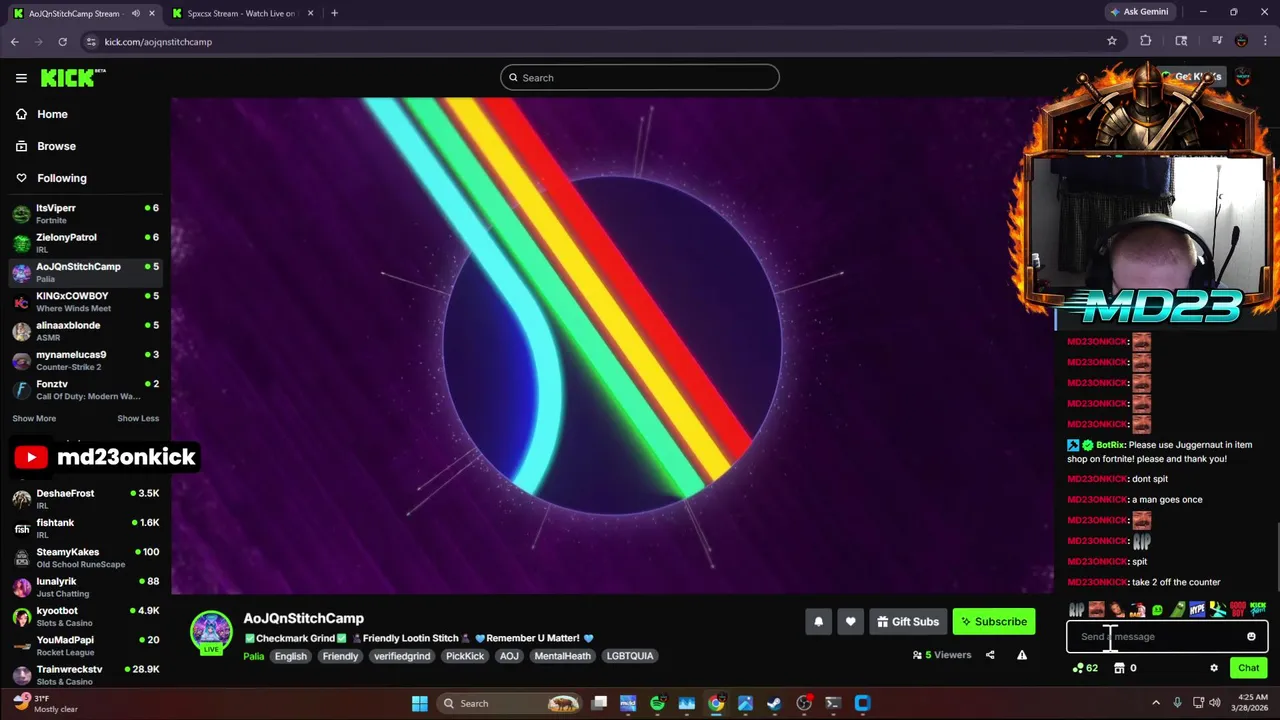Click the heart follow icon

point(850,622)
